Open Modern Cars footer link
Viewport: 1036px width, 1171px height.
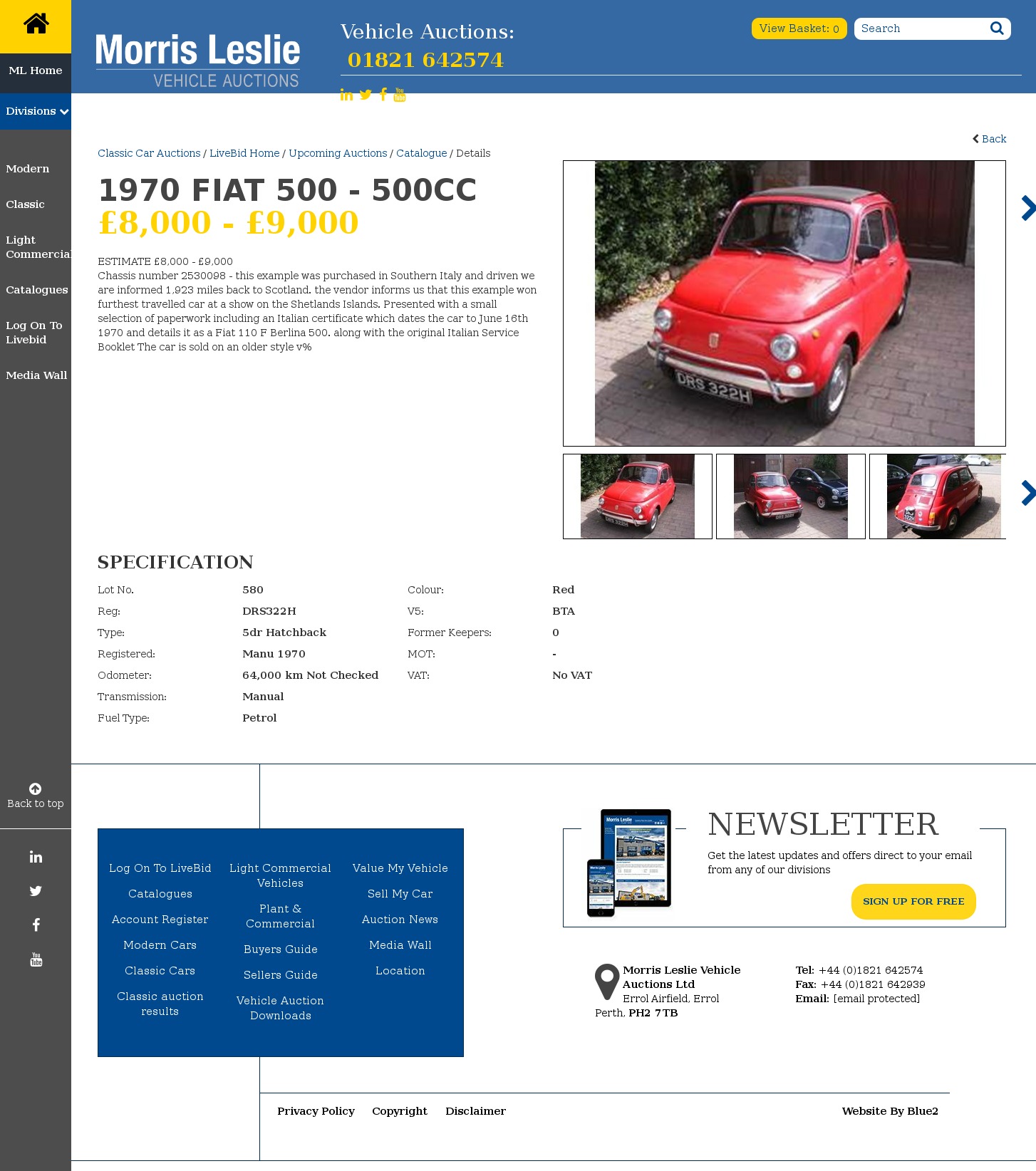point(160,945)
